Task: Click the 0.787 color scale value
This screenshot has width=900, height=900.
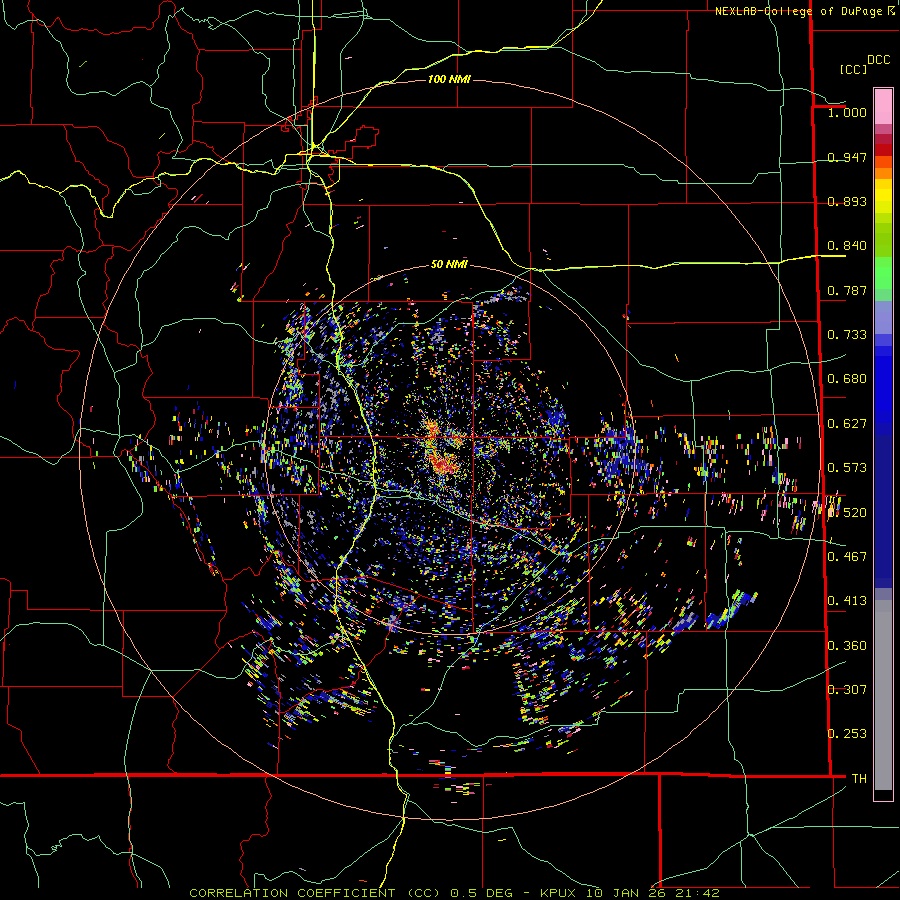Action: 847,290
